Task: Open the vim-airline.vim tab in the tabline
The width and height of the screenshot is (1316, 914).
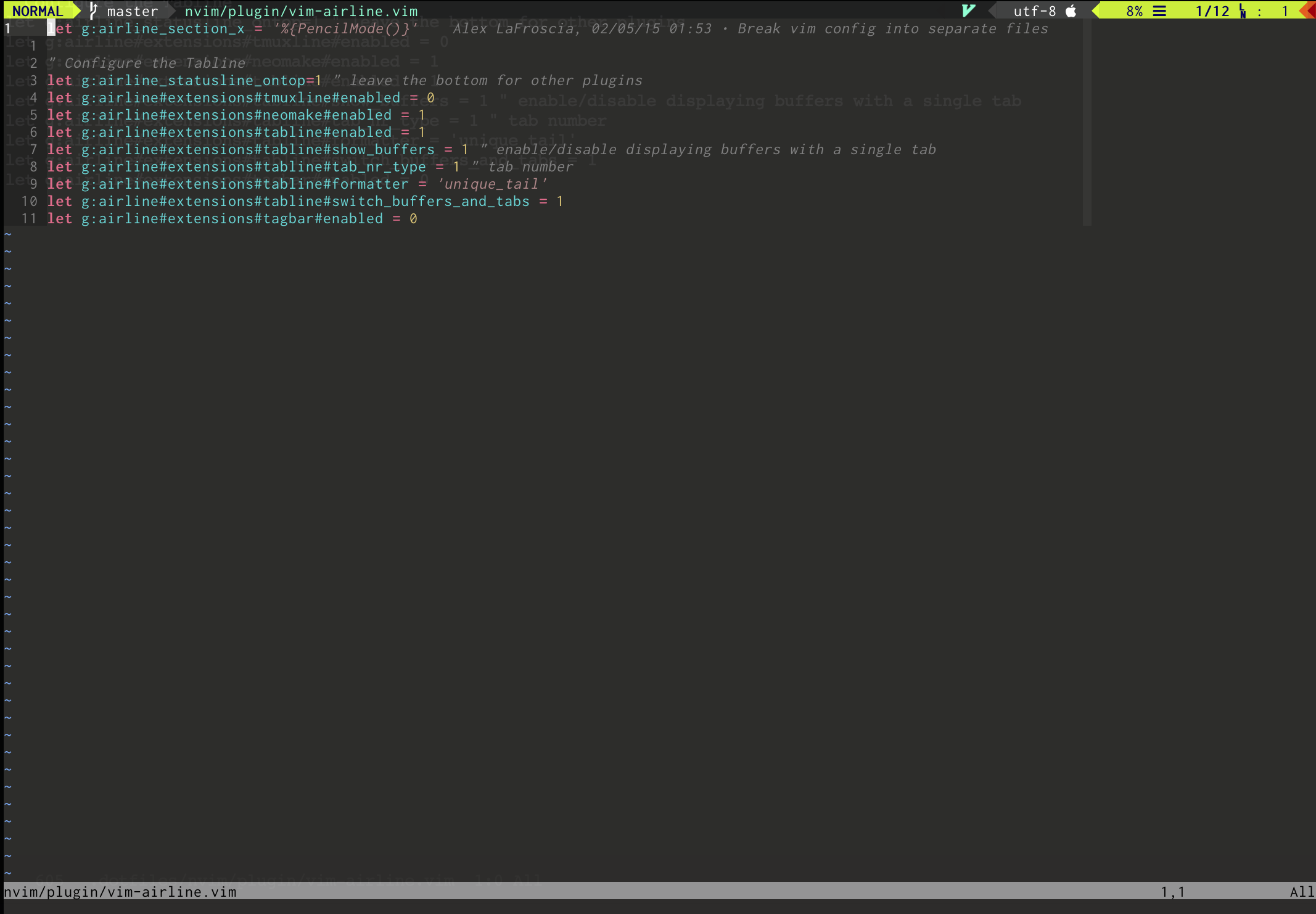Action: [x=298, y=10]
